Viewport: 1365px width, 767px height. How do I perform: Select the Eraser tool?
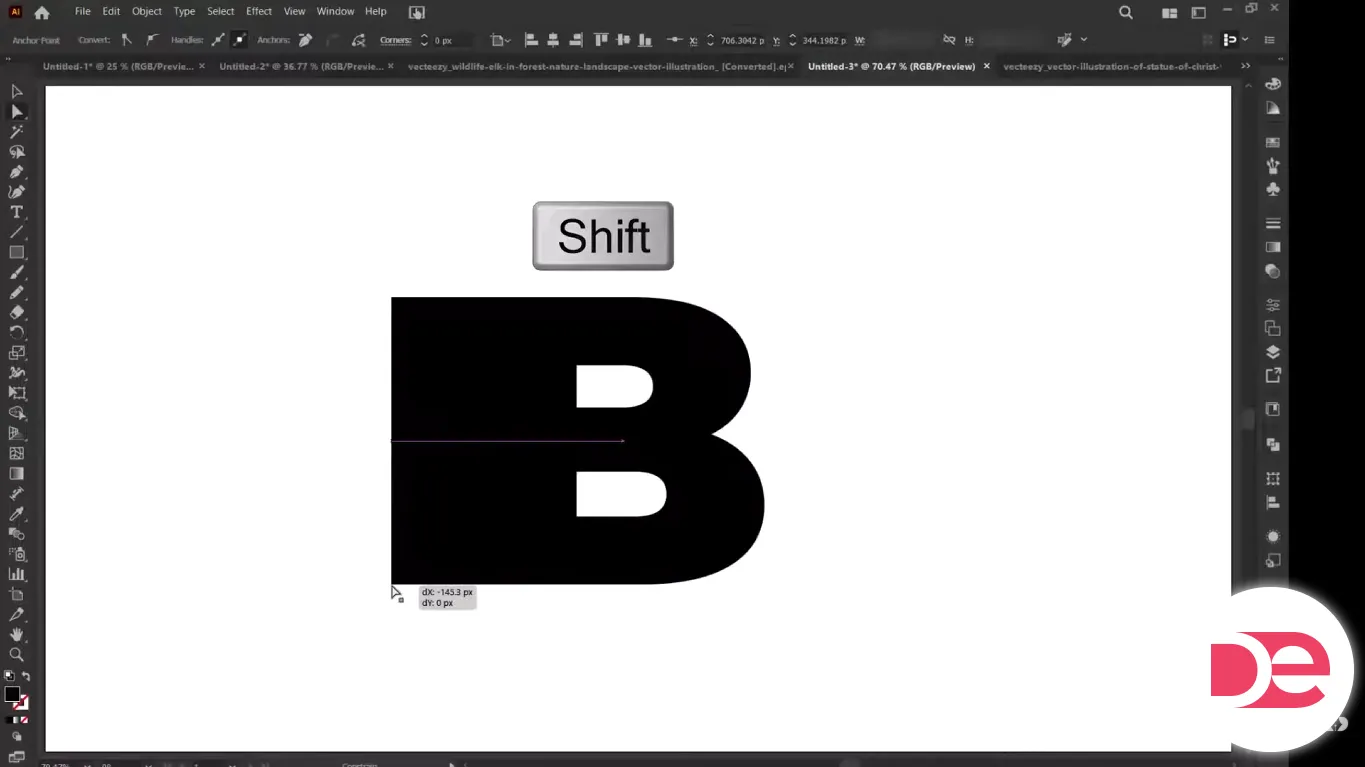point(17,312)
